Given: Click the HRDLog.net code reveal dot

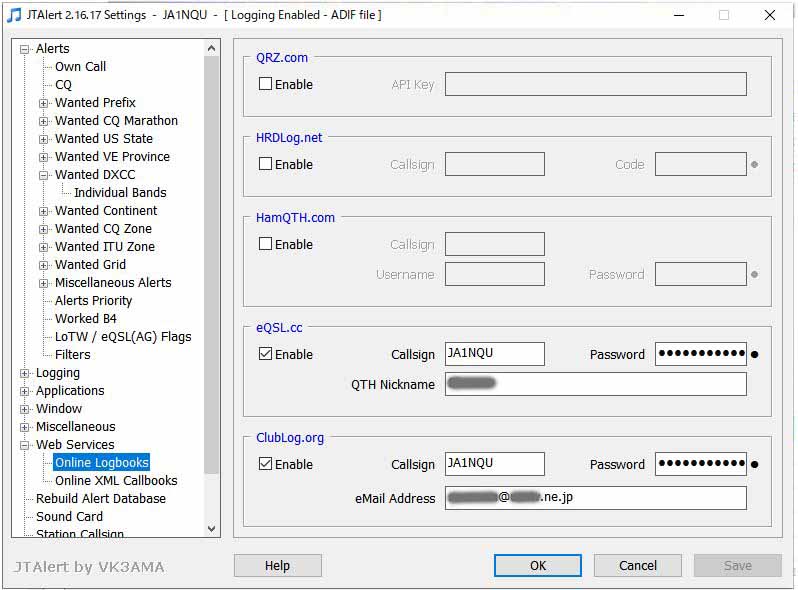Looking at the screenshot, I should 754,164.
